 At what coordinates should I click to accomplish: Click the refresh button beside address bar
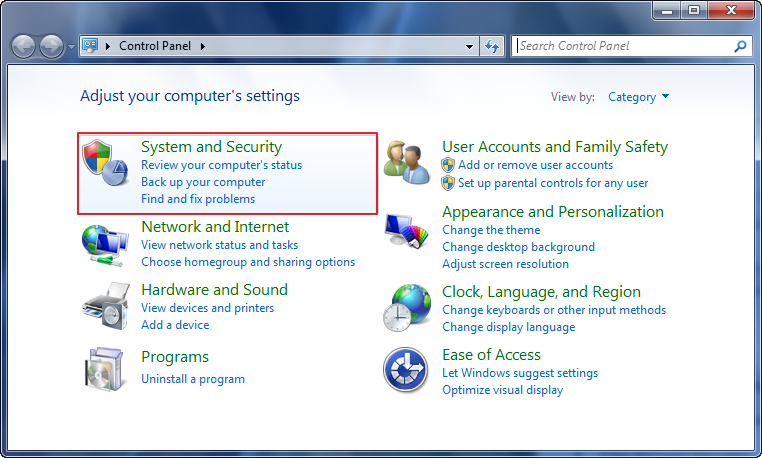point(492,46)
